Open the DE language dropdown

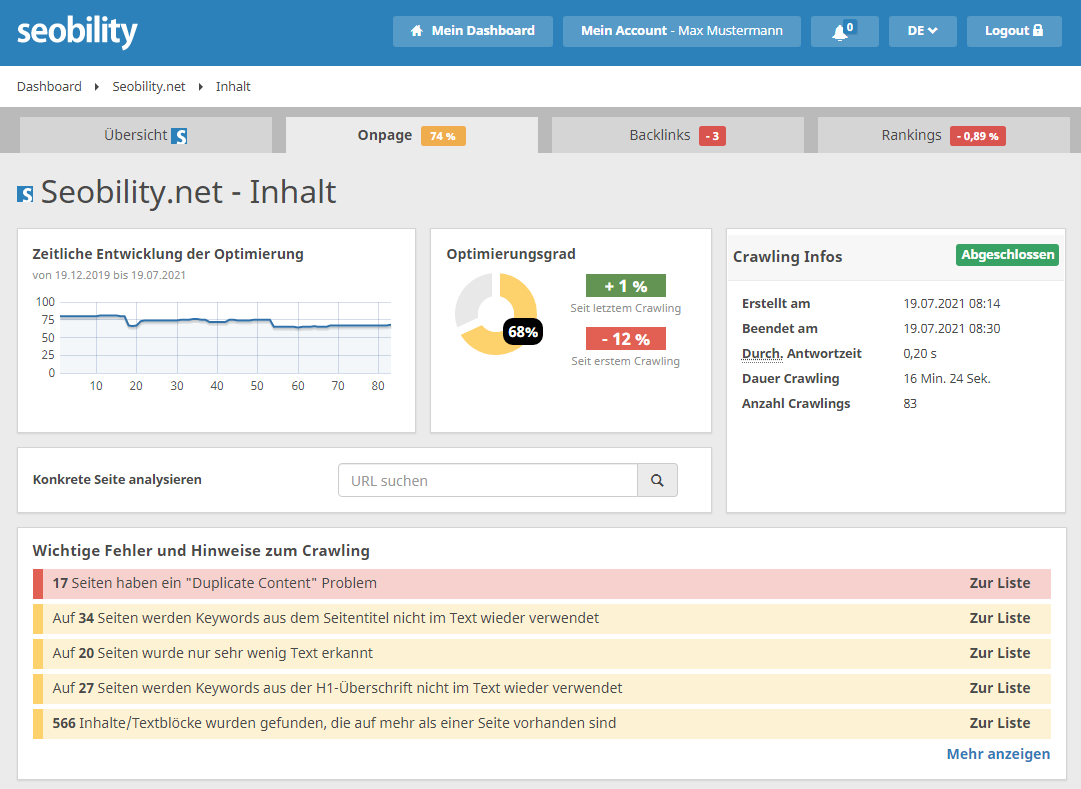[x=922, y=31]
